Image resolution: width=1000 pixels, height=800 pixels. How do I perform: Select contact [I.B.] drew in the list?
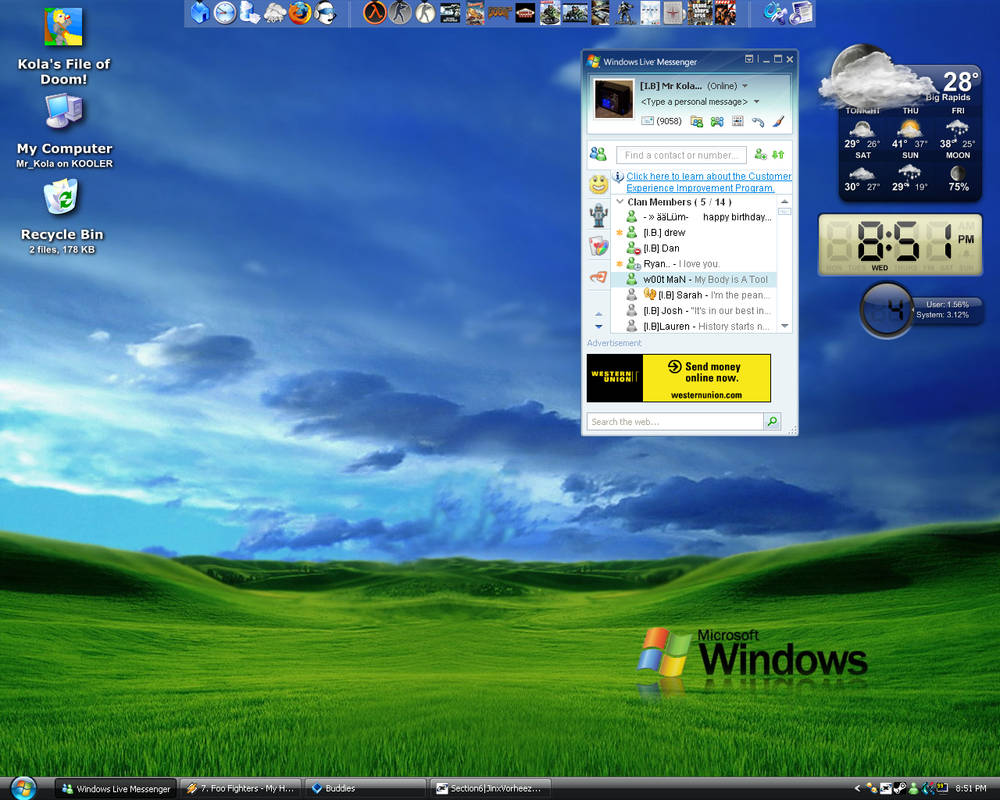click(x=694, y=233)
